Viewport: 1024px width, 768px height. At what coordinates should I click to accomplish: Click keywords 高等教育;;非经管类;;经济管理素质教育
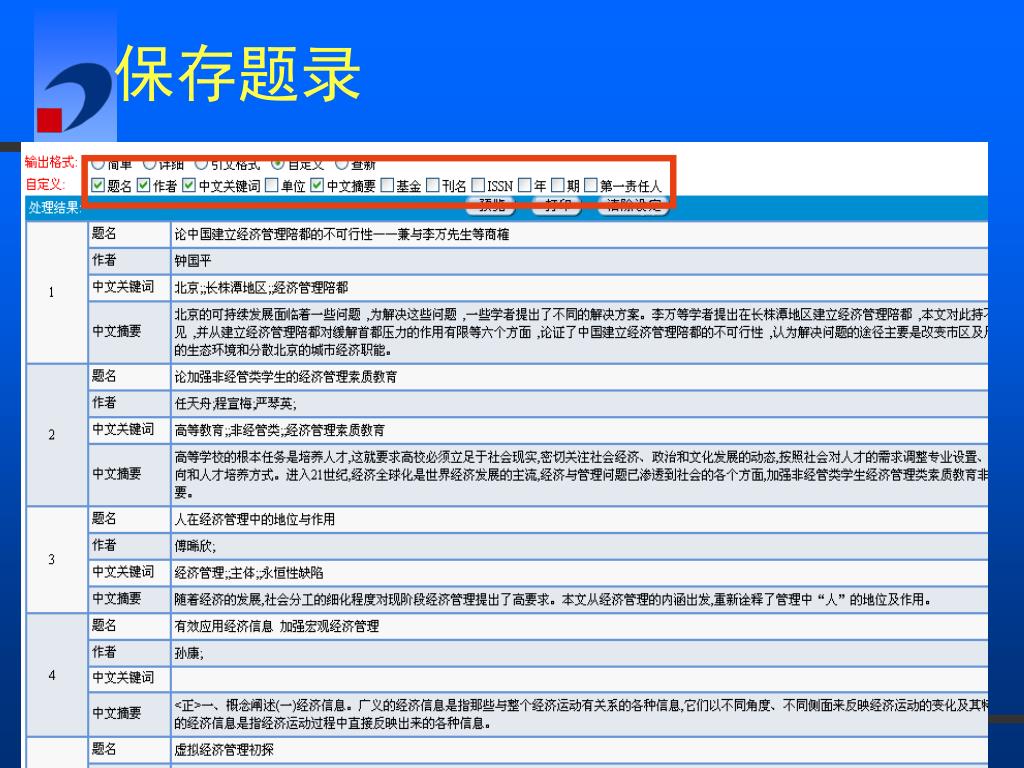tap(280, 430)
